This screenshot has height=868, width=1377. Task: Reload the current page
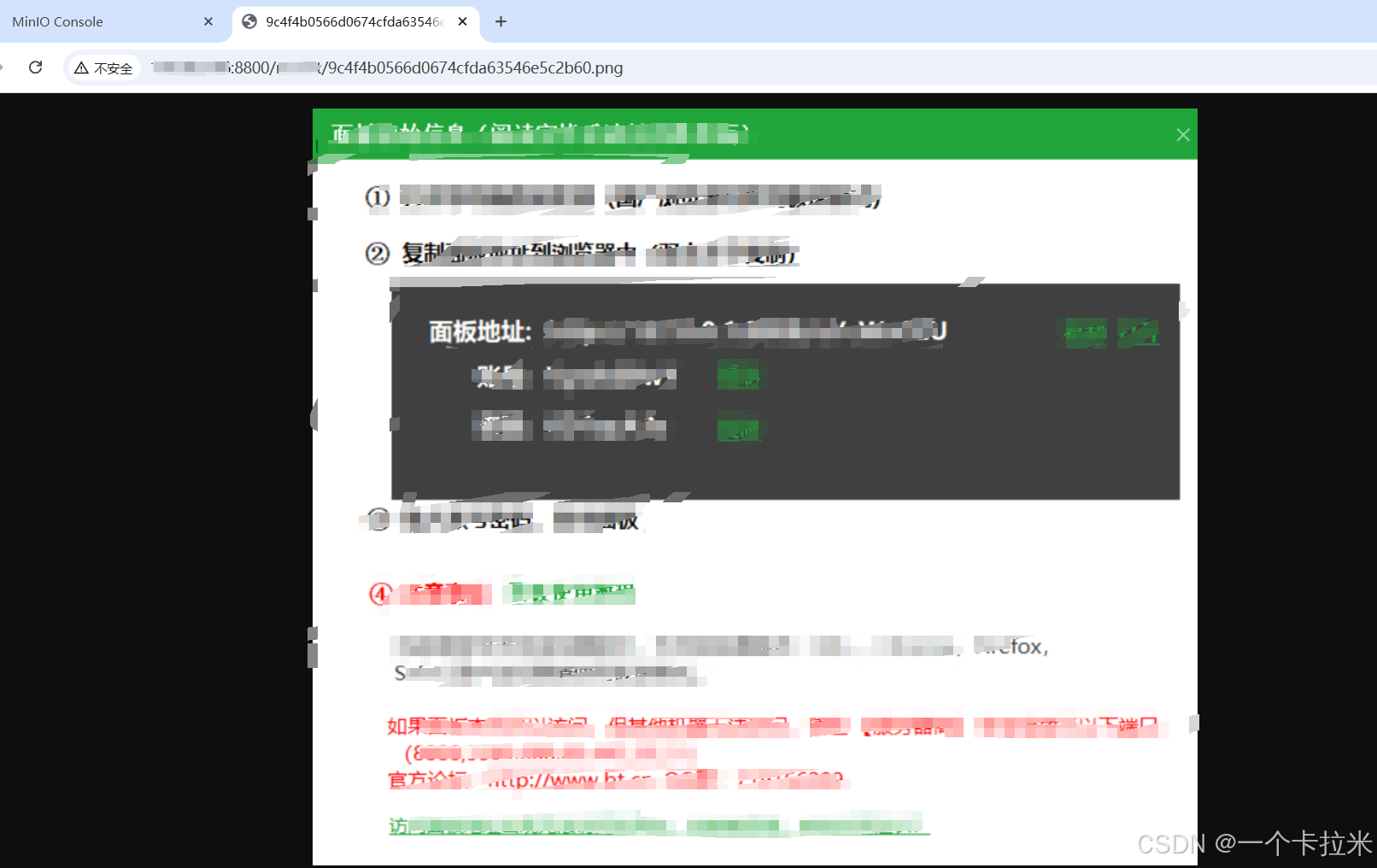click(35, 67)
